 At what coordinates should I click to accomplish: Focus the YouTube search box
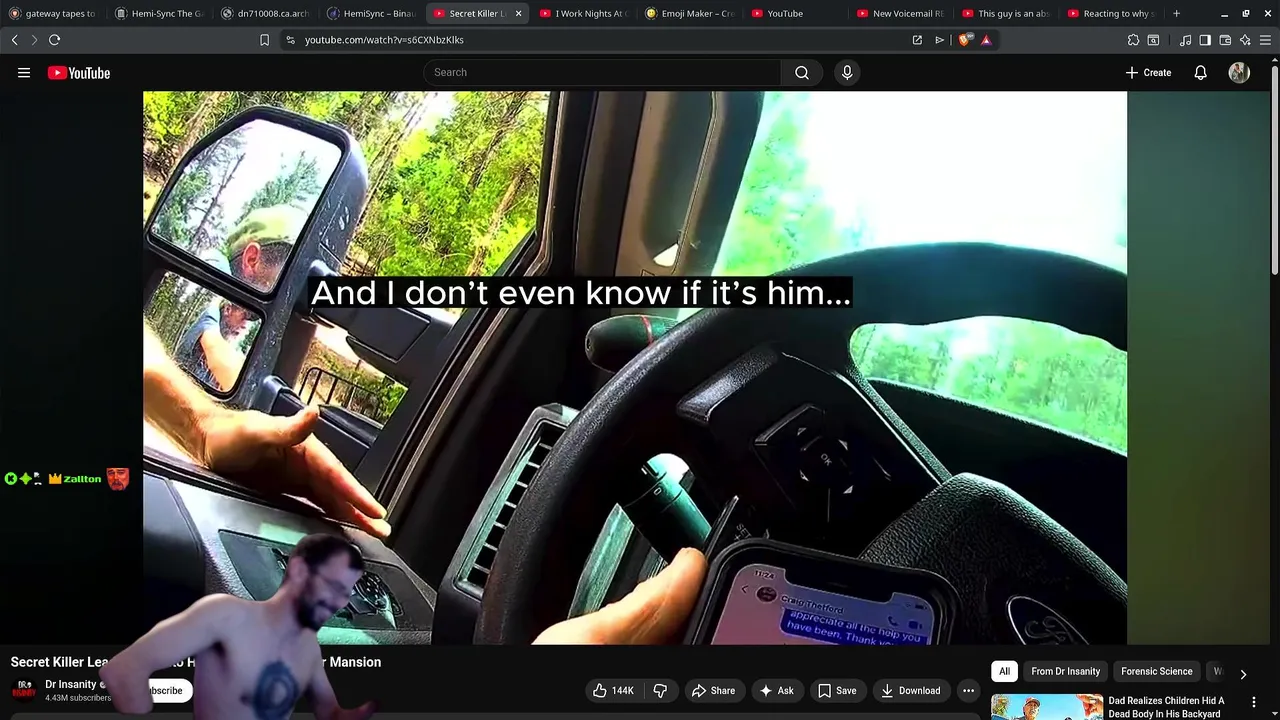coord(602,72)
